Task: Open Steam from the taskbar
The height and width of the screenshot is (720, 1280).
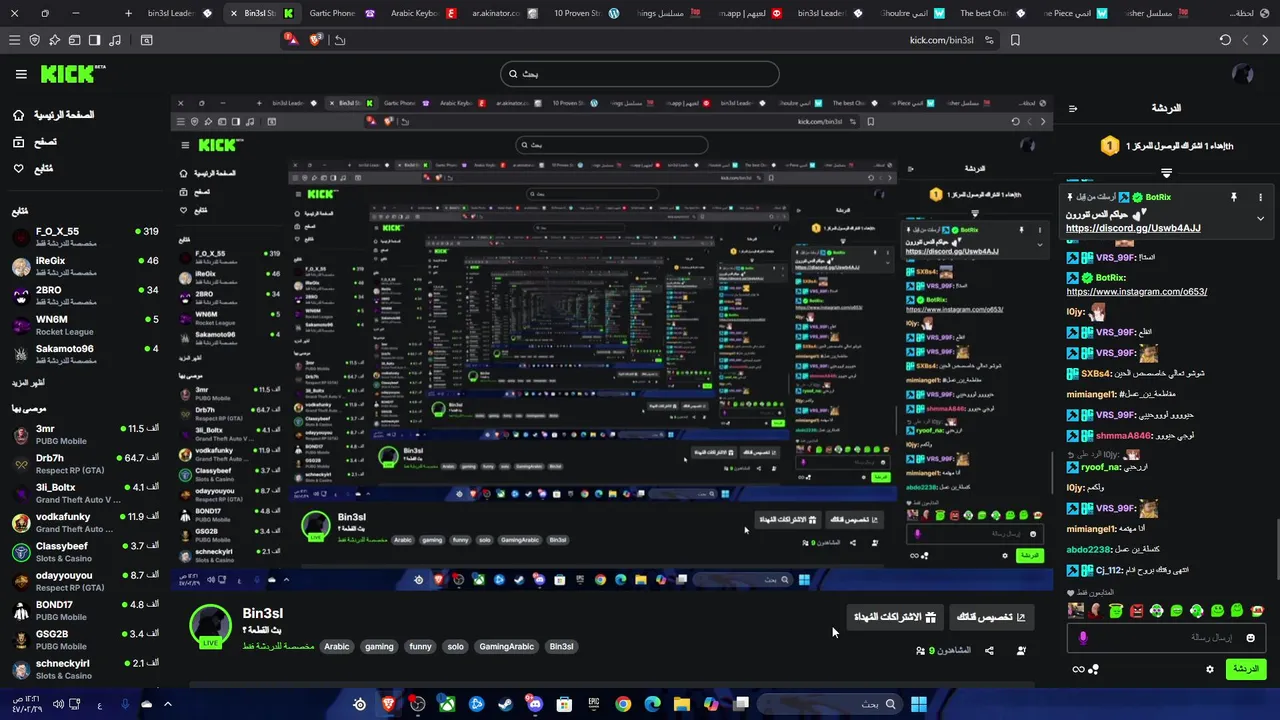Action: pyautogui.click(x=505, y=704)
